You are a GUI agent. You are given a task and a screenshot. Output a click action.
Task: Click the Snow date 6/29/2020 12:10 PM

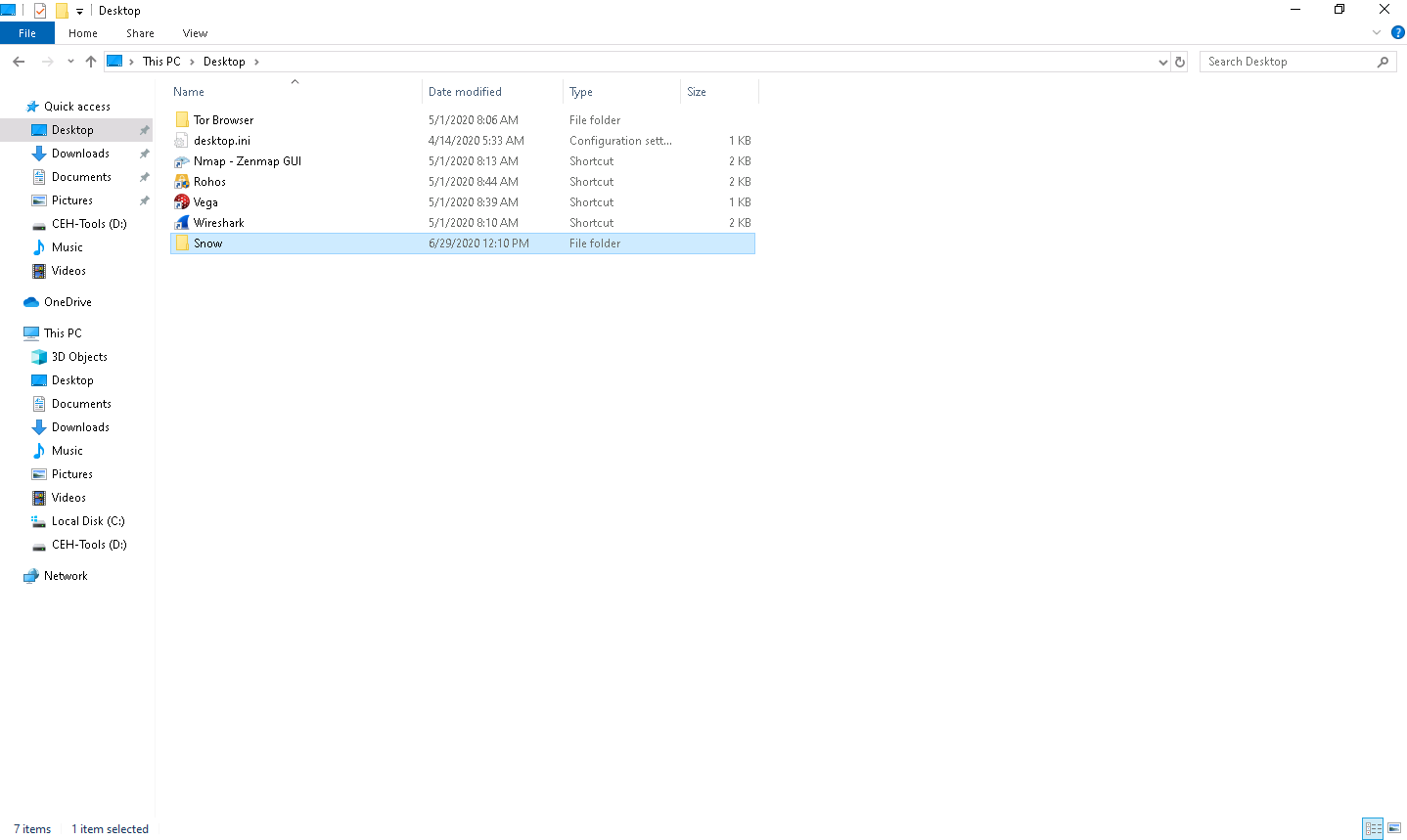tap(478, 243)
